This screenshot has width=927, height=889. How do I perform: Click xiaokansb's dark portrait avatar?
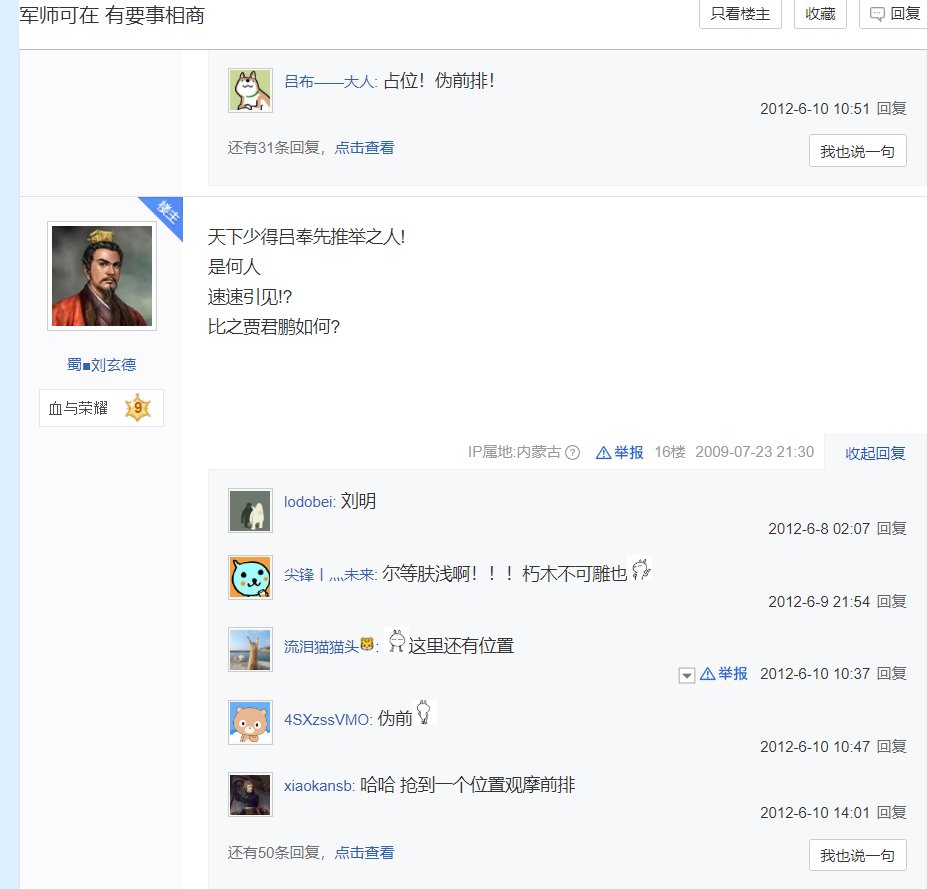tap(250, 794)
